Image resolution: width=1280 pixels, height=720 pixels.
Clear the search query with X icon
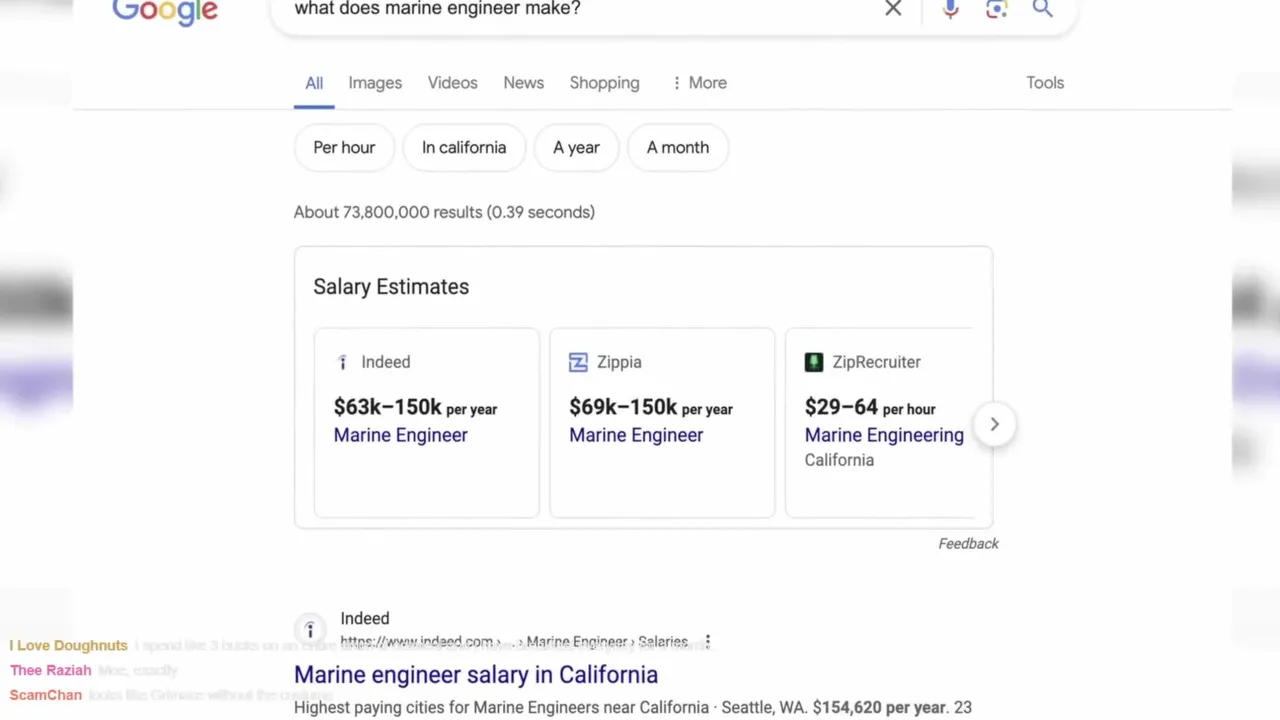point(893,9)
